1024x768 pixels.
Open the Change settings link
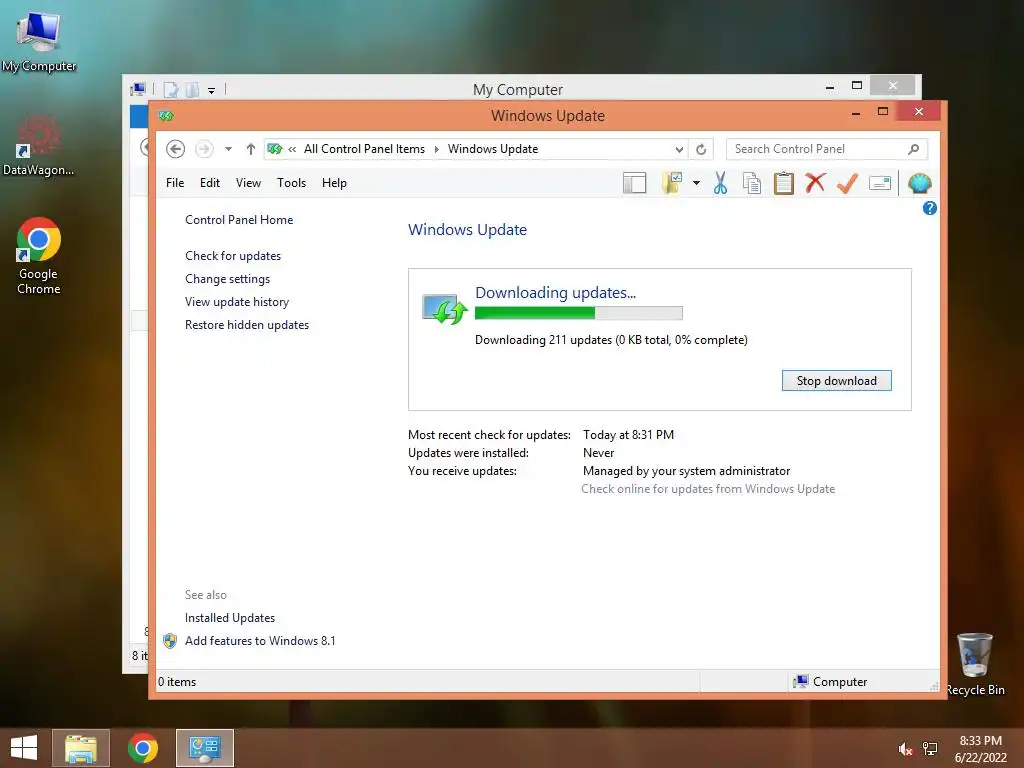tap(227, 279)
